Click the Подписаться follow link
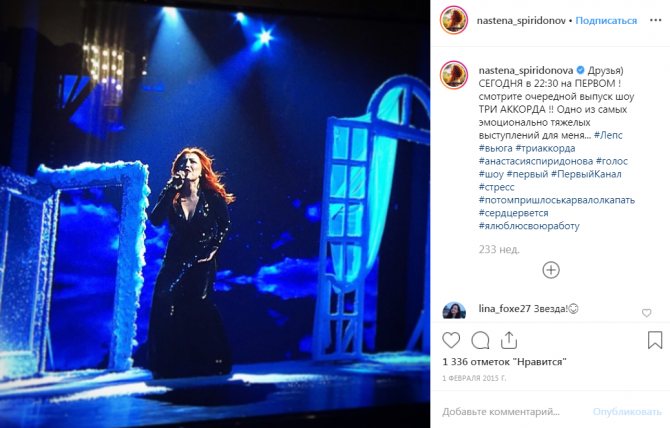670x428 pixels. coord(606,21)
